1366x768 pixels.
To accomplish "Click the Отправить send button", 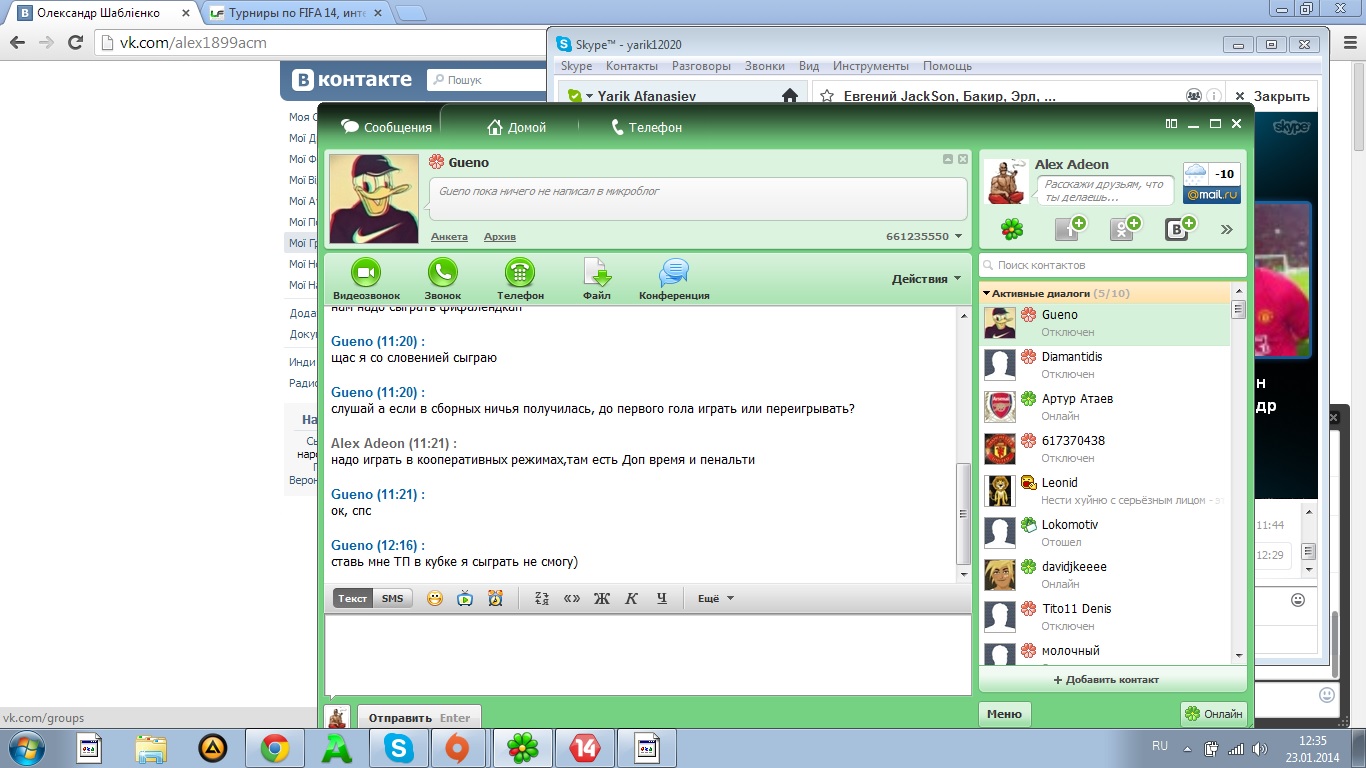I will tap(419, 718).
